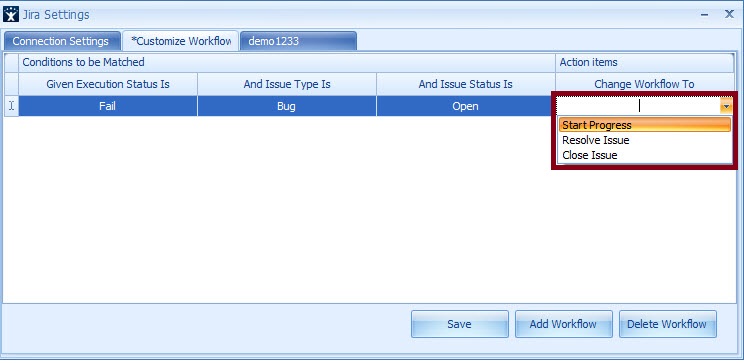Choose Start Progress from the dropdown list
744x363 pixels.
click(x=644, y=125)
